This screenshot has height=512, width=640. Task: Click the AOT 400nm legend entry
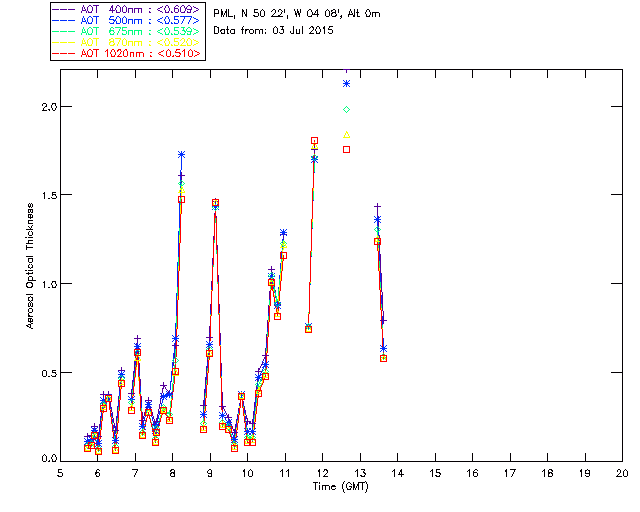[x=128, y=10]
